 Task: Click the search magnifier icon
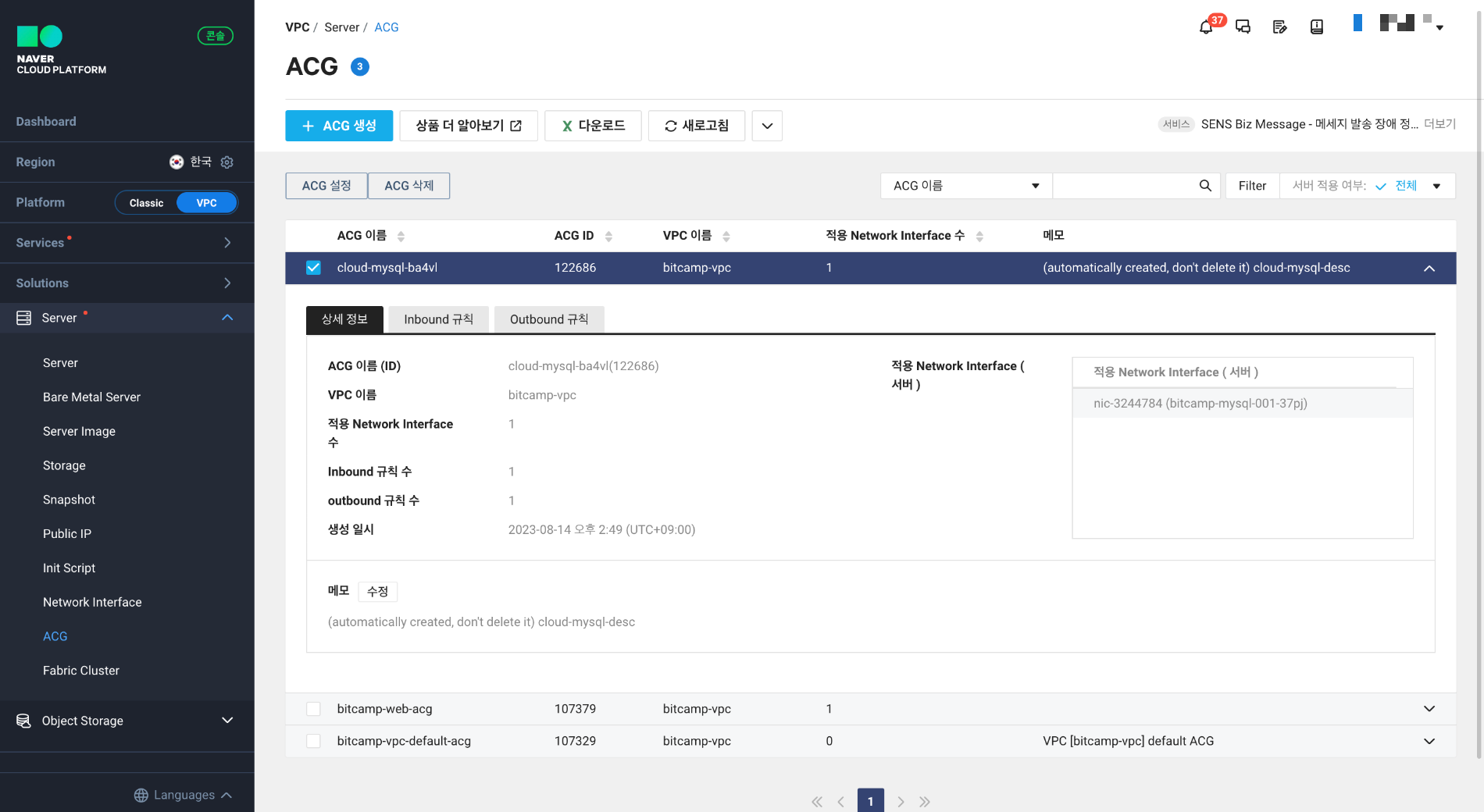(x=1205, y=186)
